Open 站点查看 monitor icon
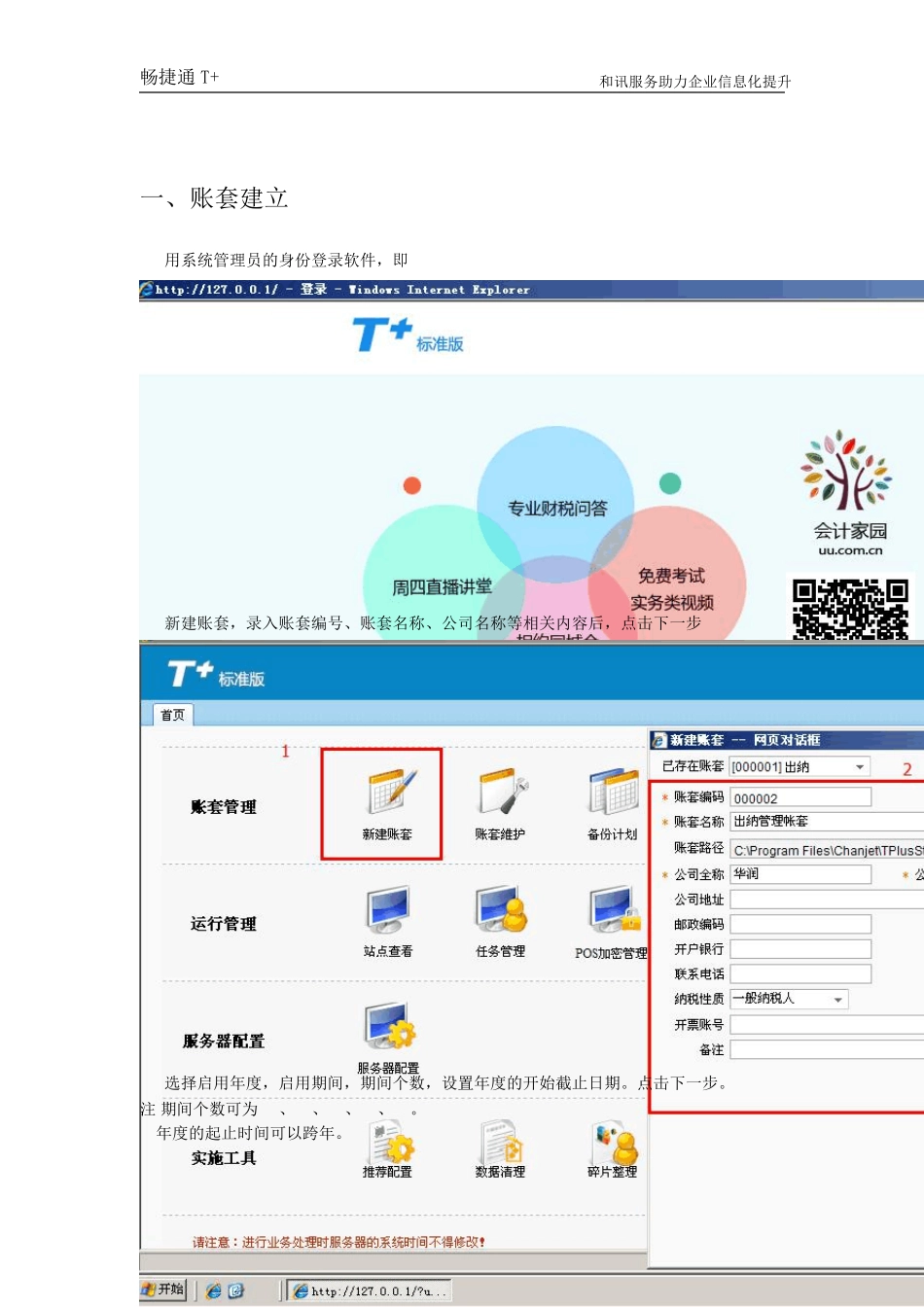The image size is (924, 1307). tap(388, 910)
